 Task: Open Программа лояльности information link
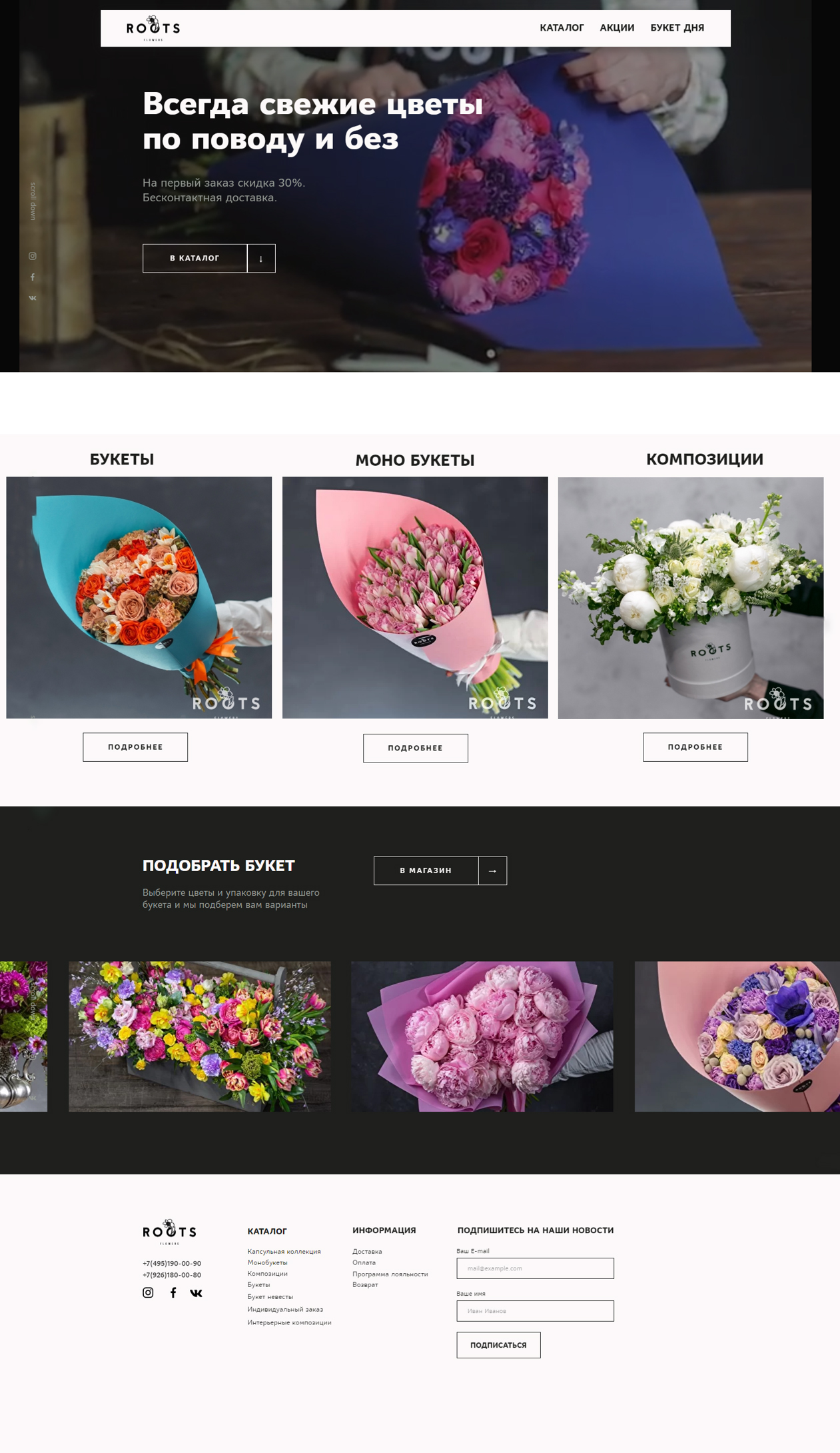390,1274
